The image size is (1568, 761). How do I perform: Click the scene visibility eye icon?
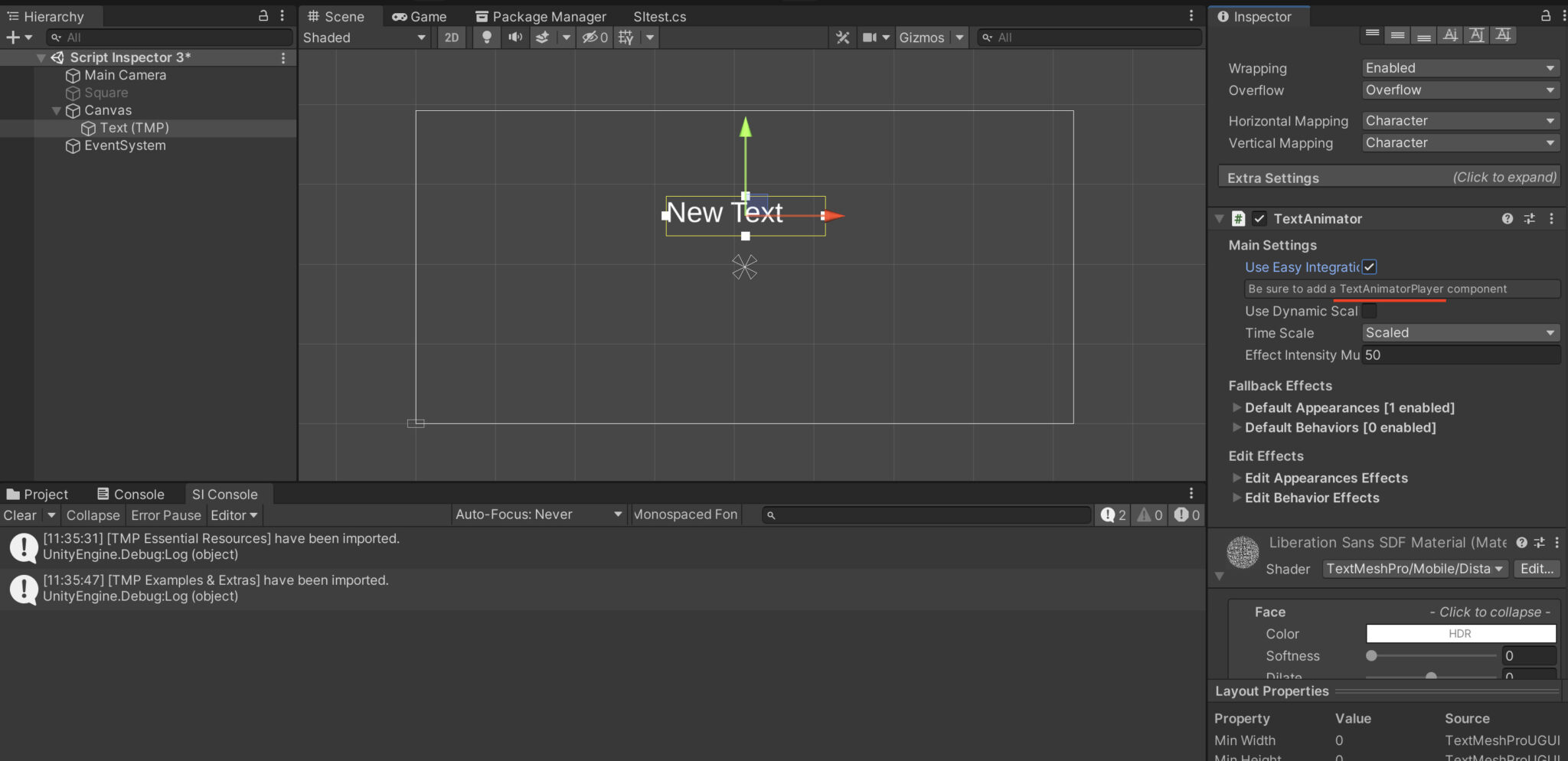tap(591, 37)
